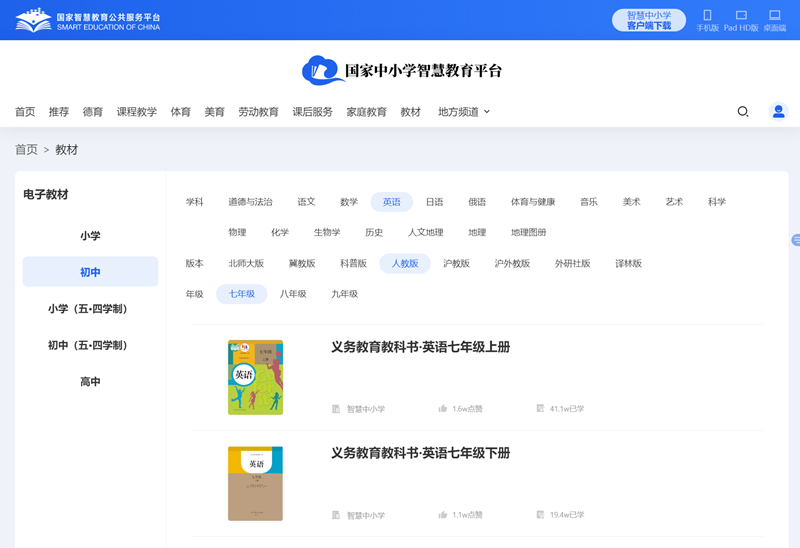Click the floating side widget icon

[796, 240]
